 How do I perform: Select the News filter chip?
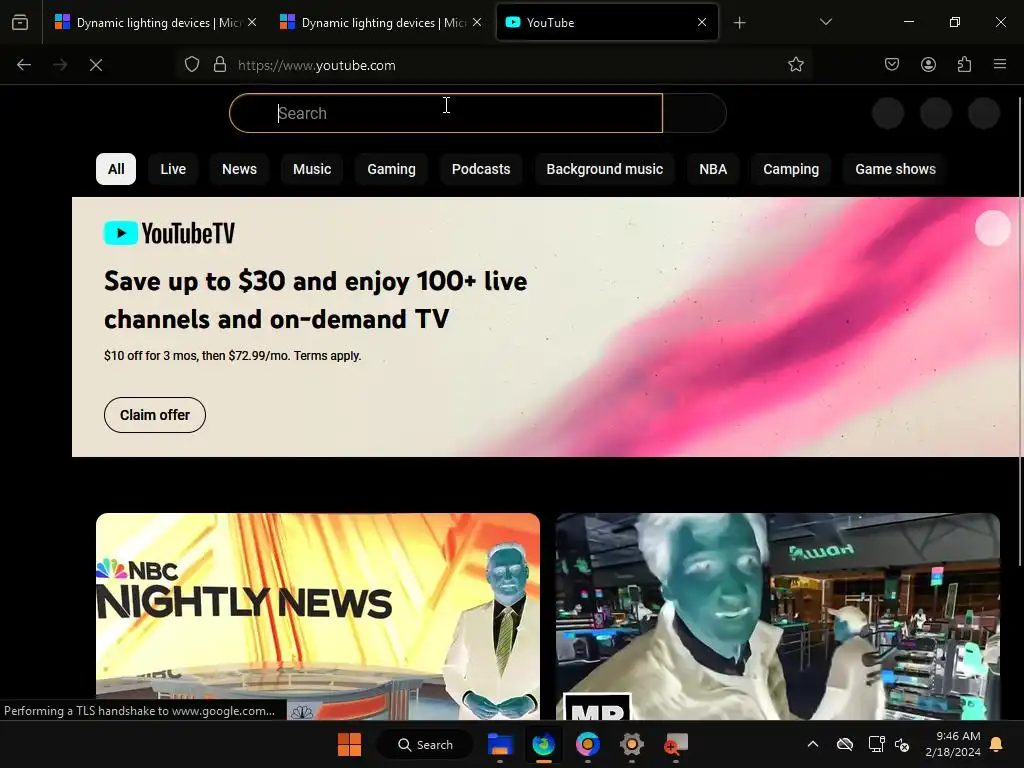tap(240, 169)
